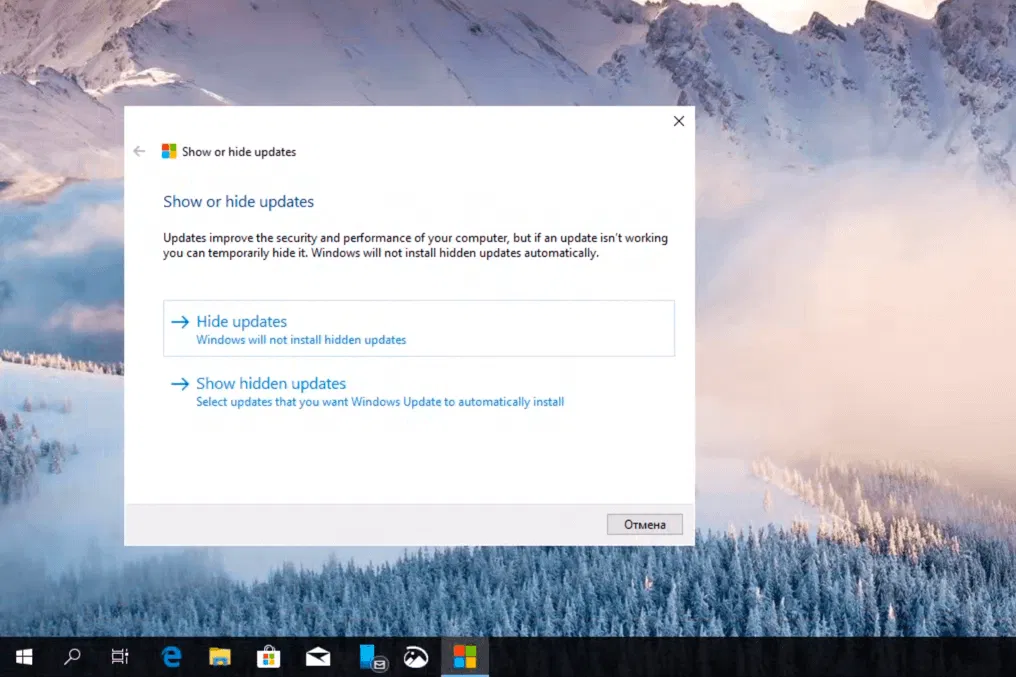Launch Microsoft Edge from the taskbar
The height and width of the screenshot is (677, 1016).
pos(170,657)
